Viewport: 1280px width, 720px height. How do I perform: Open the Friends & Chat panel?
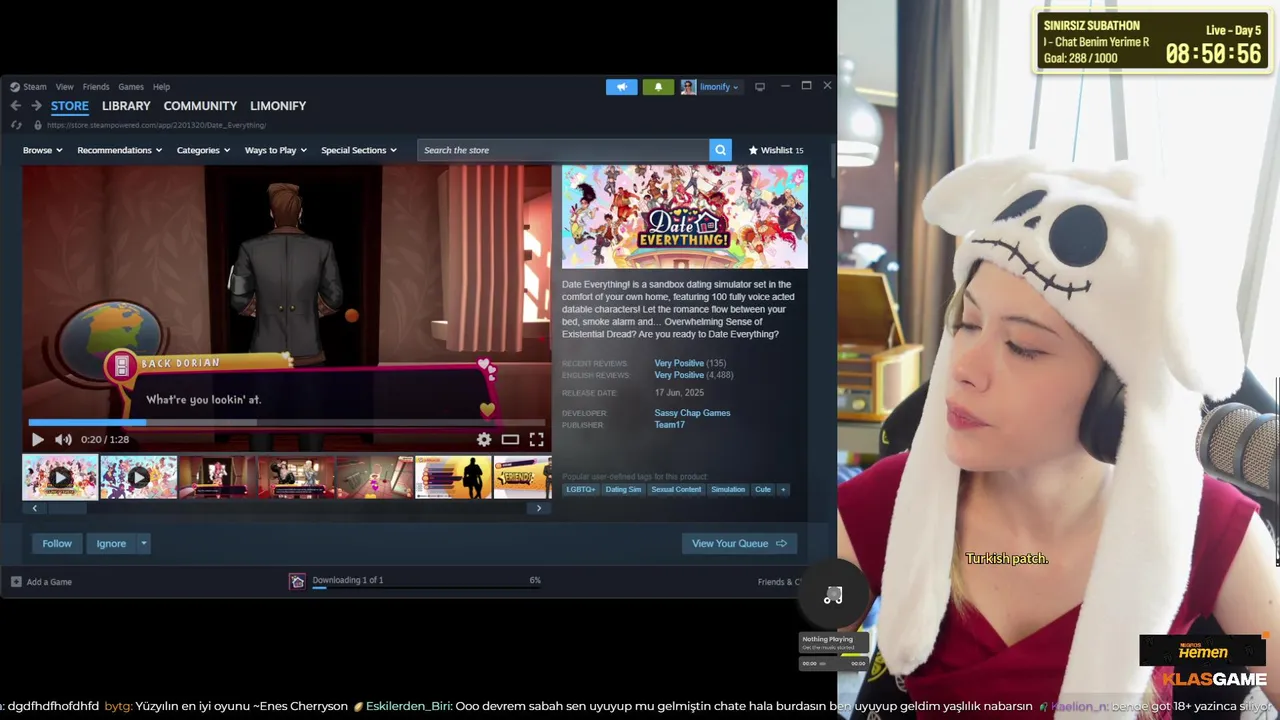tap(781, 581)
